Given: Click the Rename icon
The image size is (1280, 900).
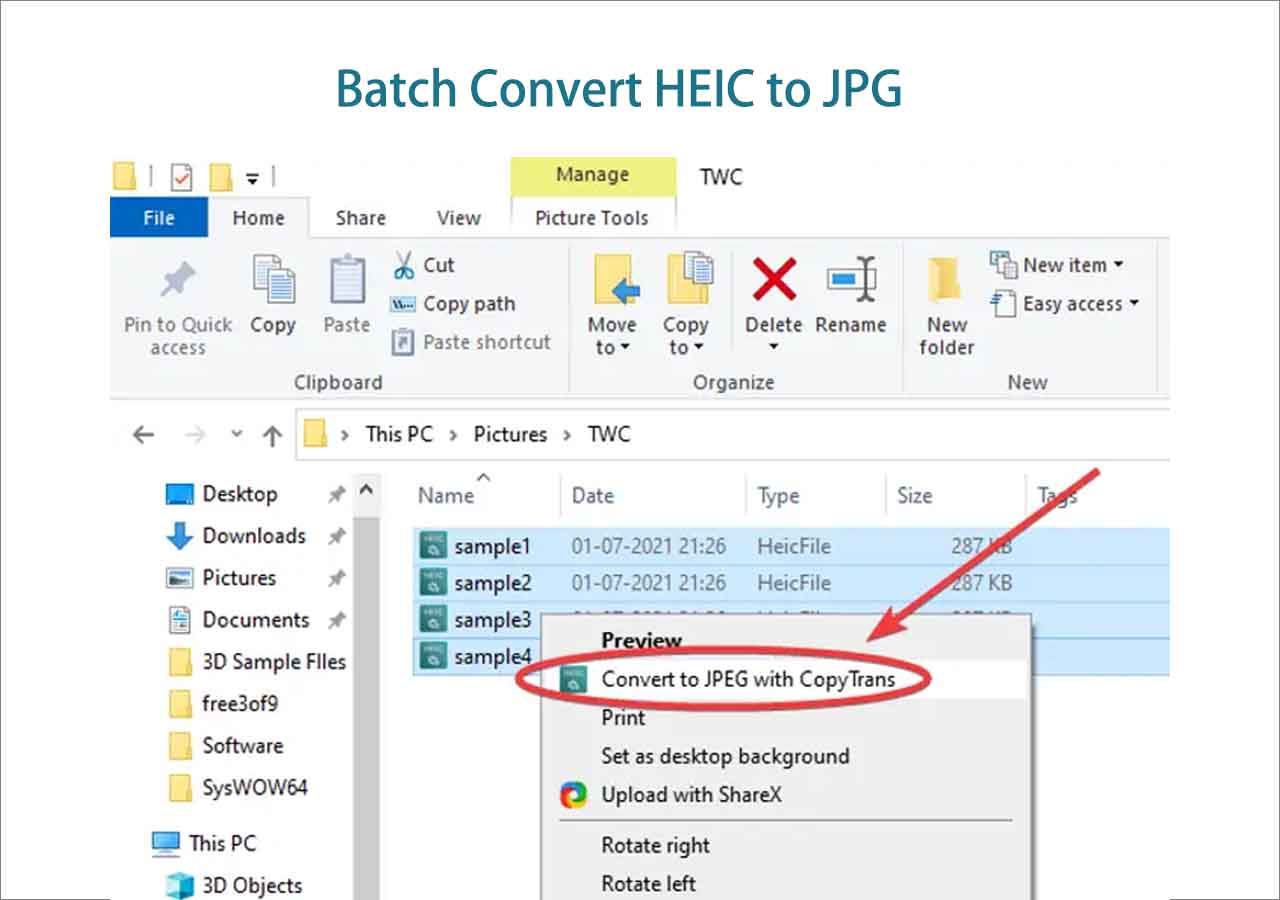Looking at the screenshot, I should pyautogui.click(x=851, y=279).
